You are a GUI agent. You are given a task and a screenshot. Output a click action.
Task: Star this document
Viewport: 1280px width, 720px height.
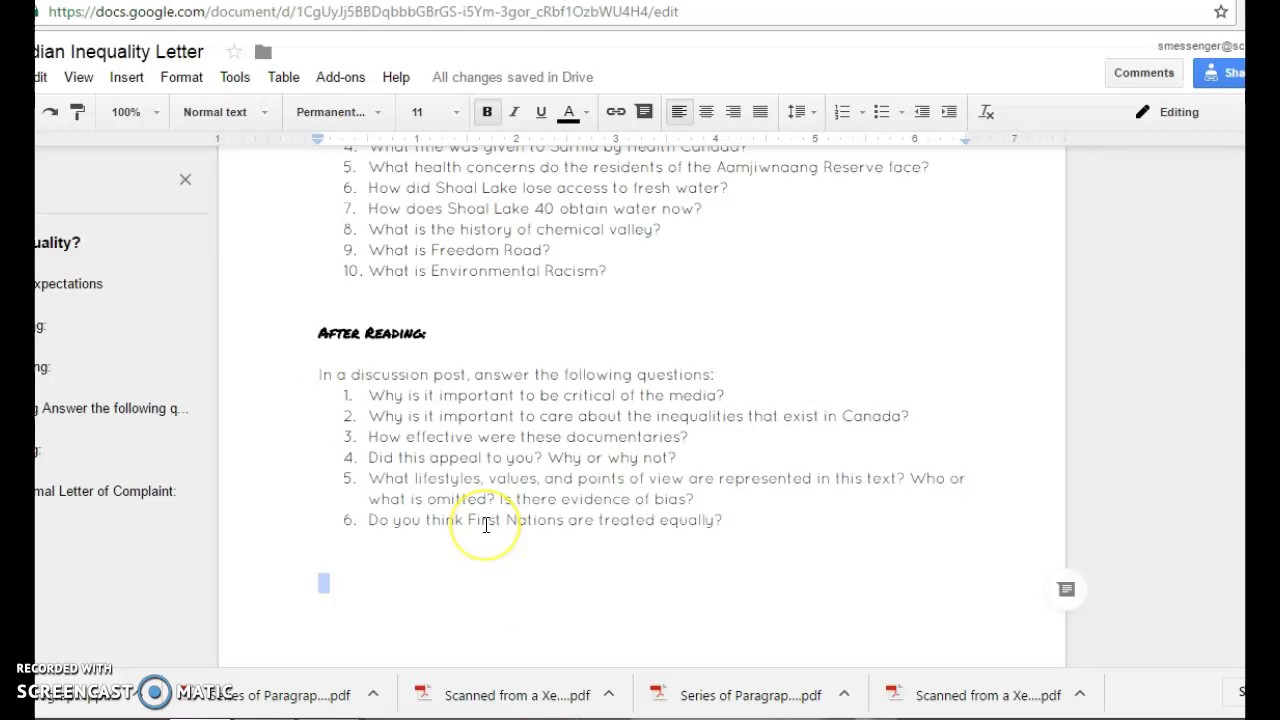pyautogui.click(x=233, y=52)
